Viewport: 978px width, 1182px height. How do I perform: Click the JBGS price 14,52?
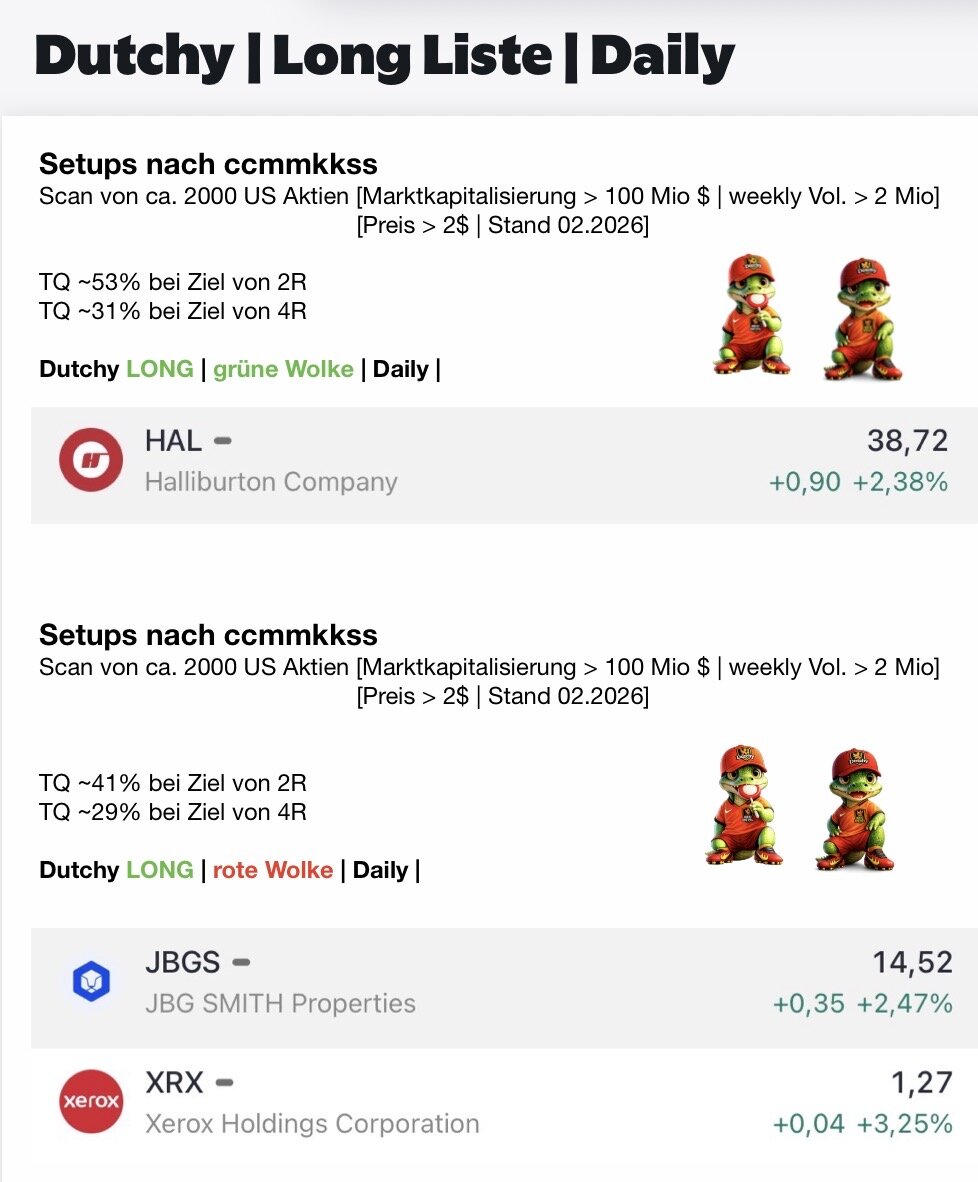pyautogui.click(x=911, y=962)
